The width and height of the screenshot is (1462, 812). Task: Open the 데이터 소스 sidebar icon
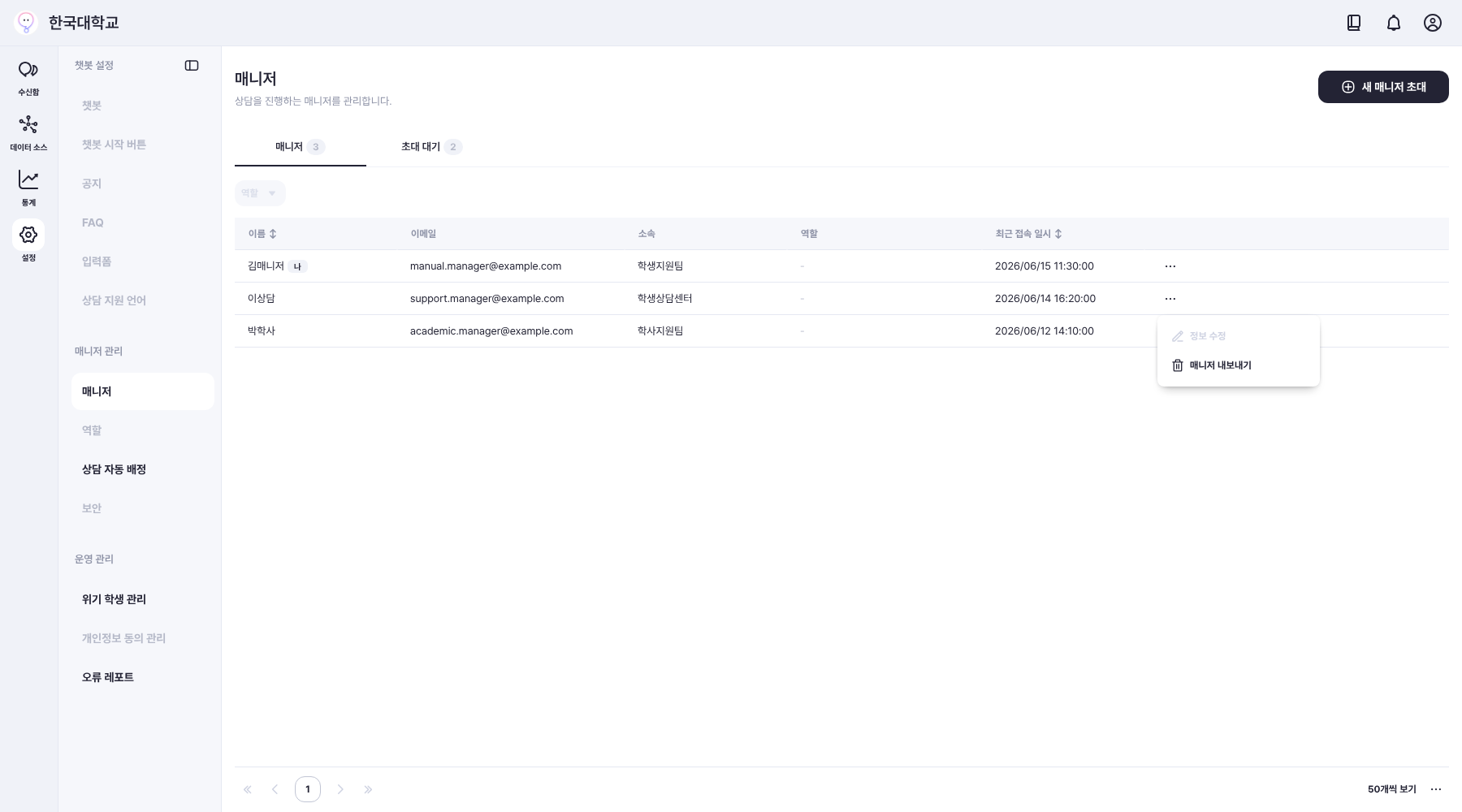[x=28, y=133]
